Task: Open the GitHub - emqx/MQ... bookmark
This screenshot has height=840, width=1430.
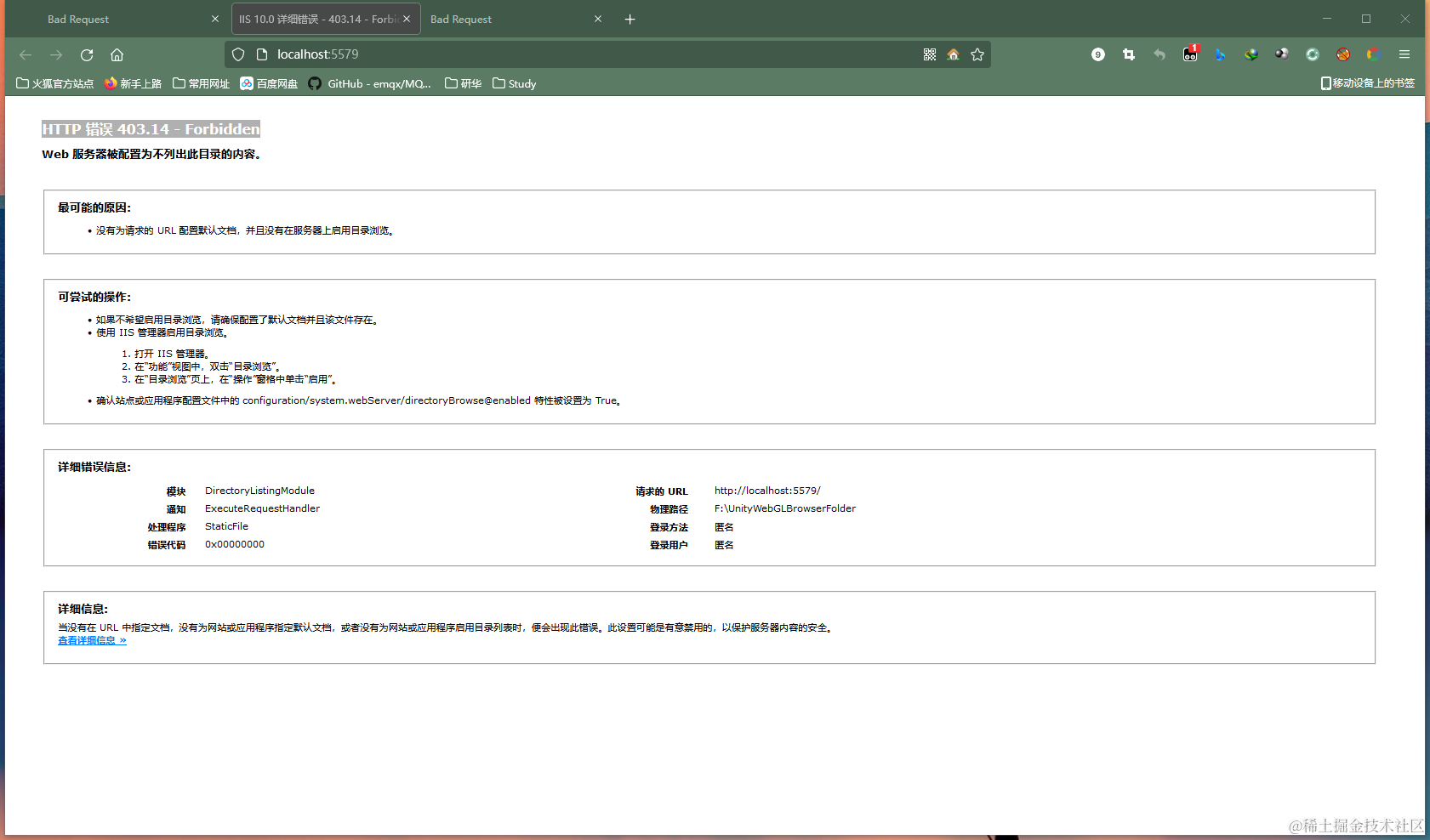Action: [x=370, y=83]
